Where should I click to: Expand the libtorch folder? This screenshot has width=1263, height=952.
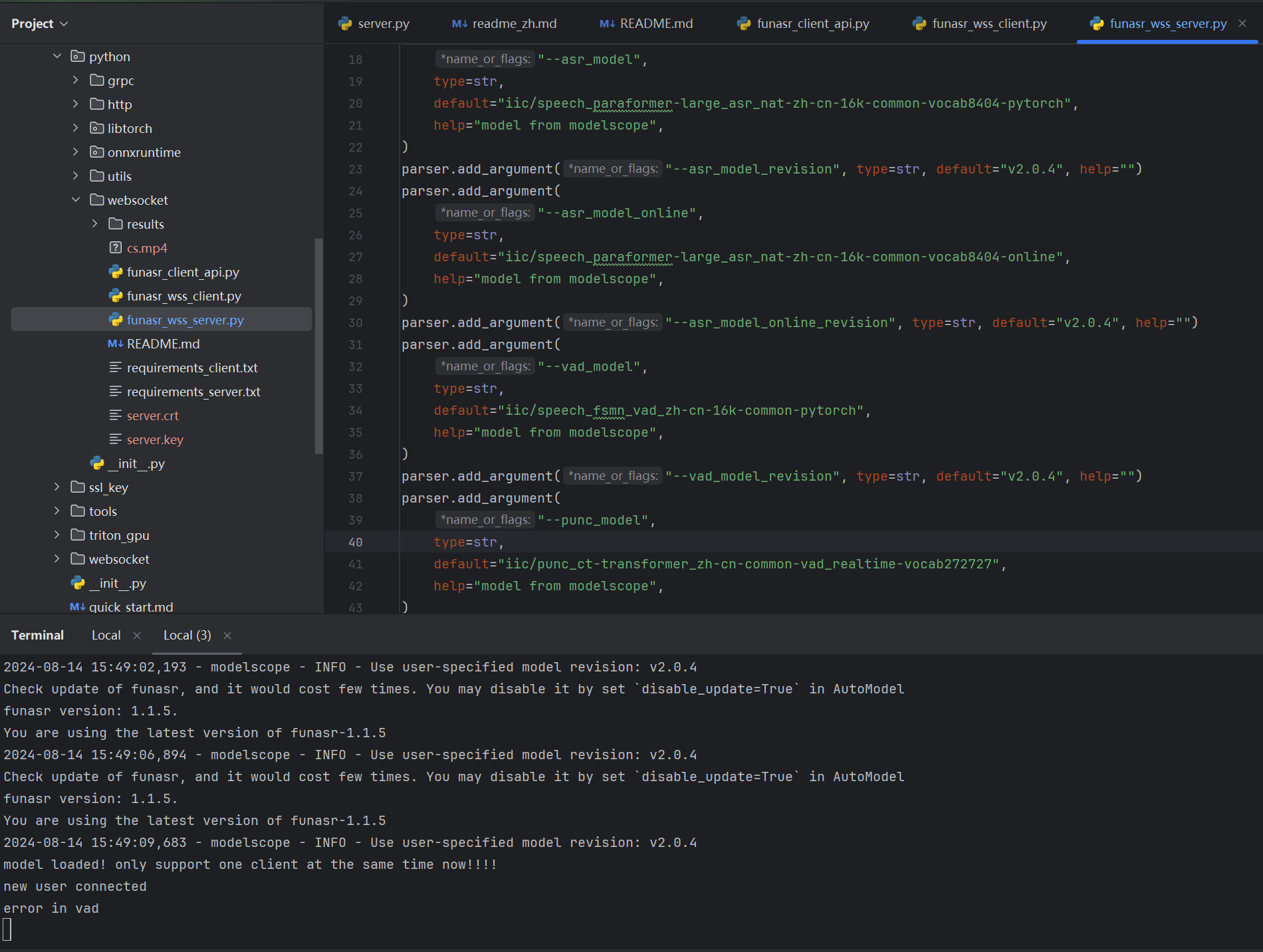coord(76,128)
